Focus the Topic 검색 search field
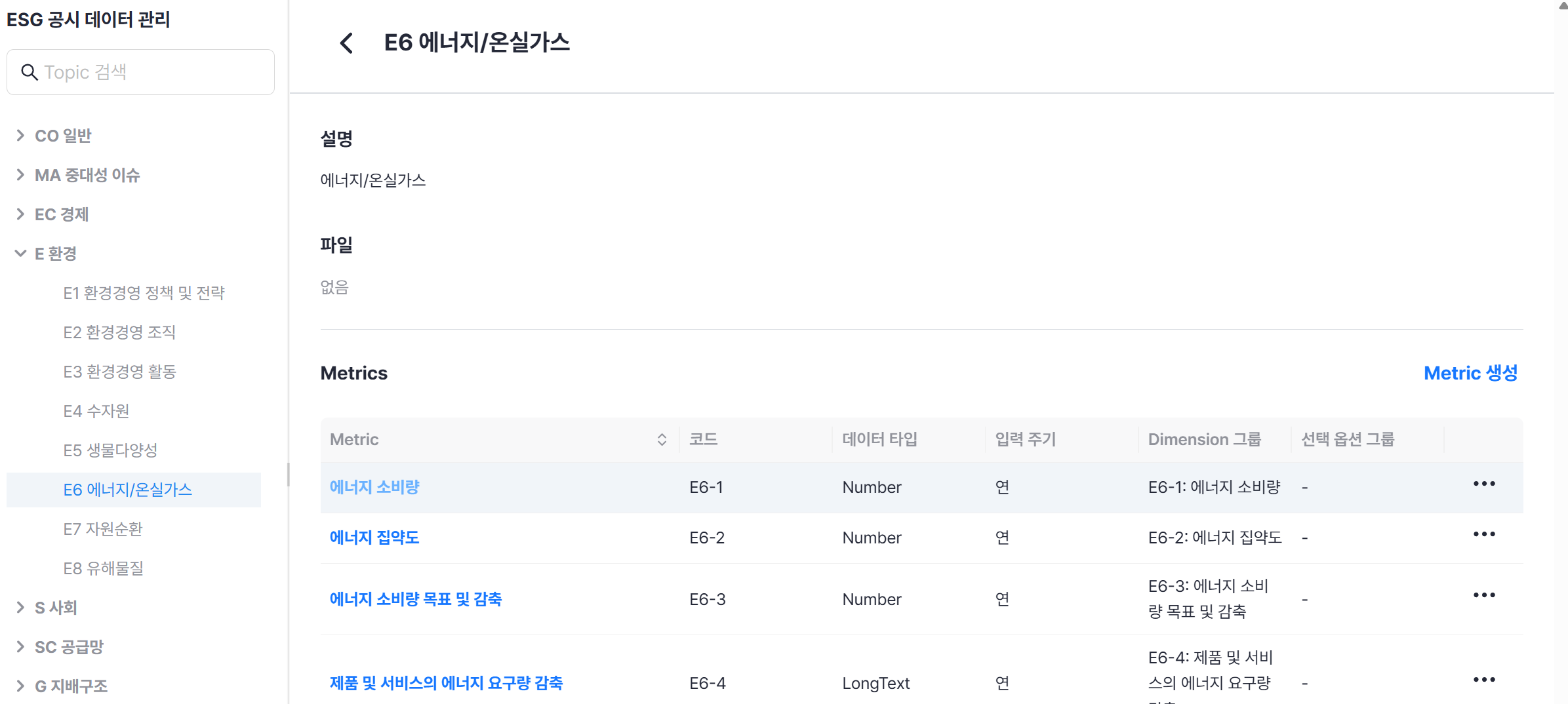The image size is (1568, 704). [x=151, y=72]
